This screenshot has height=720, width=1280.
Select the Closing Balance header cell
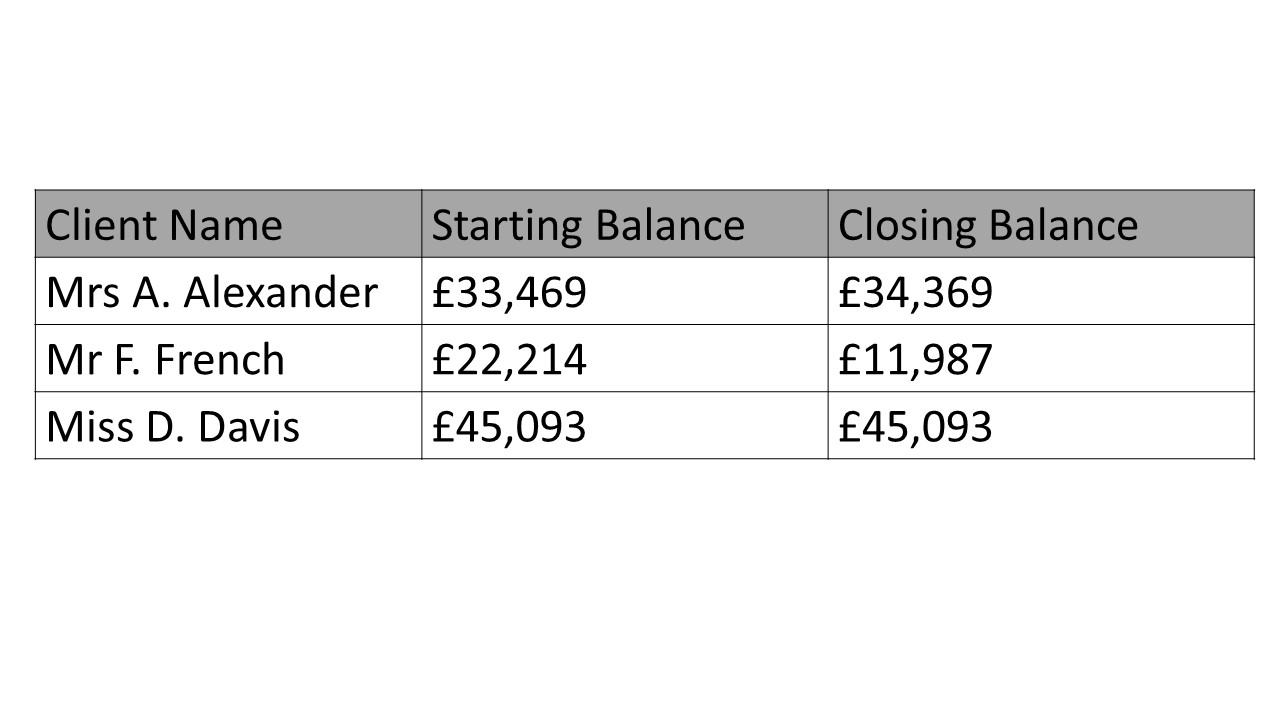(1041, 223)
